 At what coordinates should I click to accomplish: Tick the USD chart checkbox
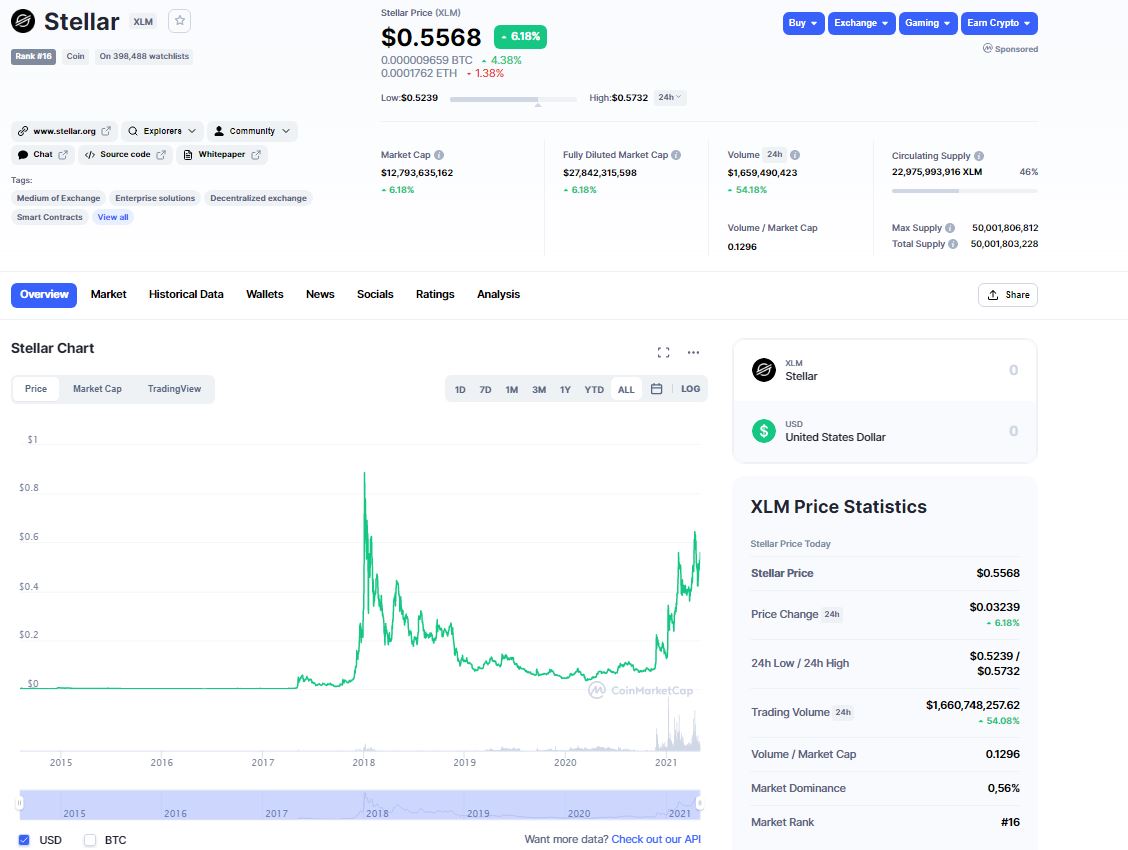[x=24, y=840]
